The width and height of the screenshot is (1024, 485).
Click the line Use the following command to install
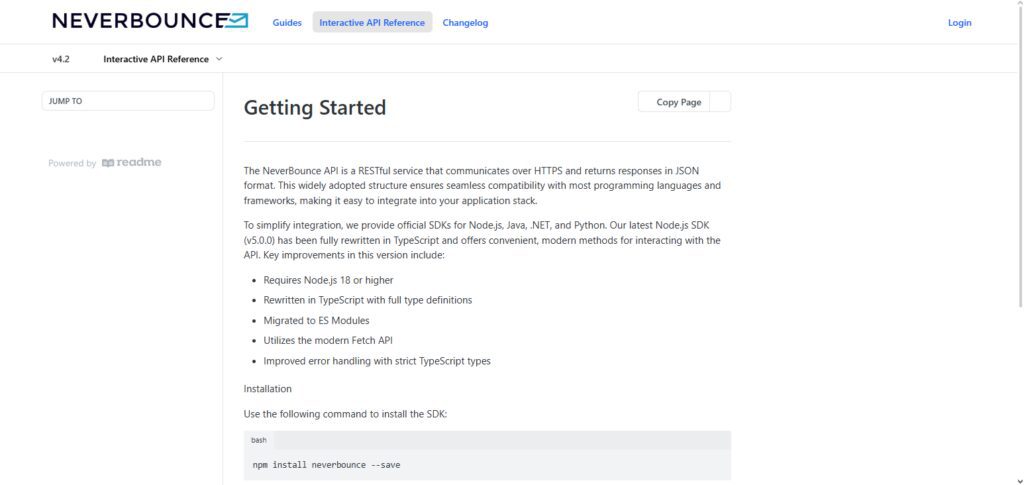(x=345, y=414)
